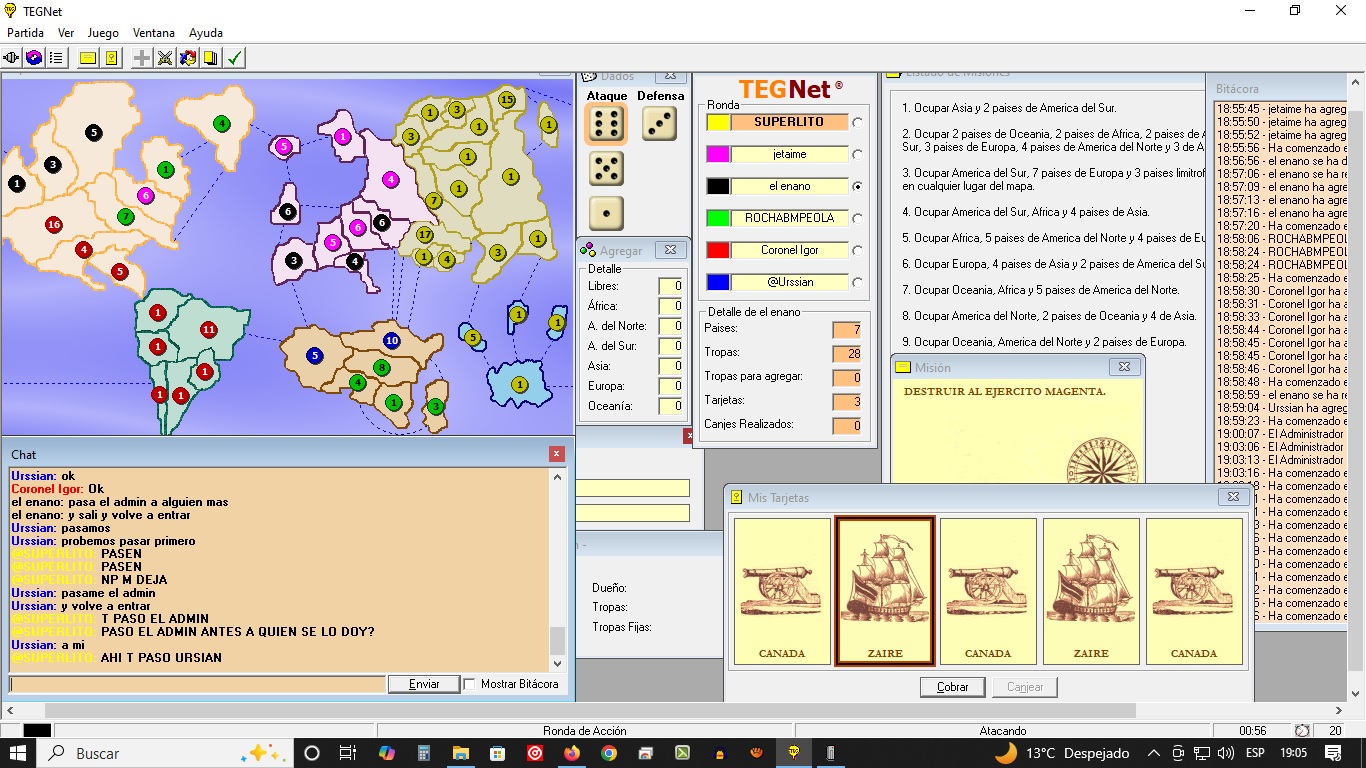Select the highlighted ZAIRE ship card
Image resolution: width=1366 pixels, height=768 pixels.
[885, 591]
